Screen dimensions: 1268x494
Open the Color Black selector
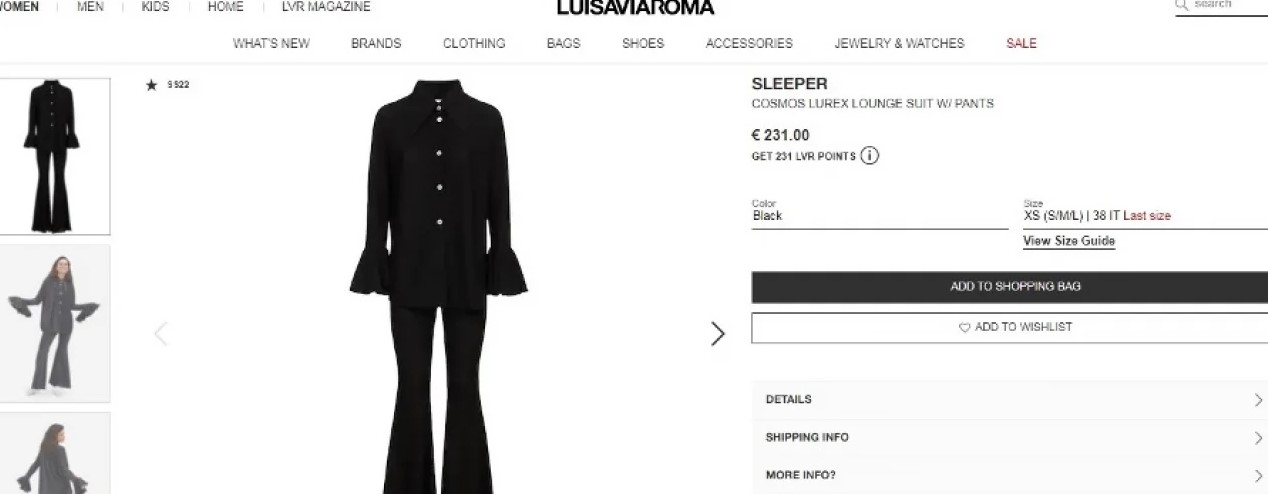pyautogui.click(x=880, y=212)
